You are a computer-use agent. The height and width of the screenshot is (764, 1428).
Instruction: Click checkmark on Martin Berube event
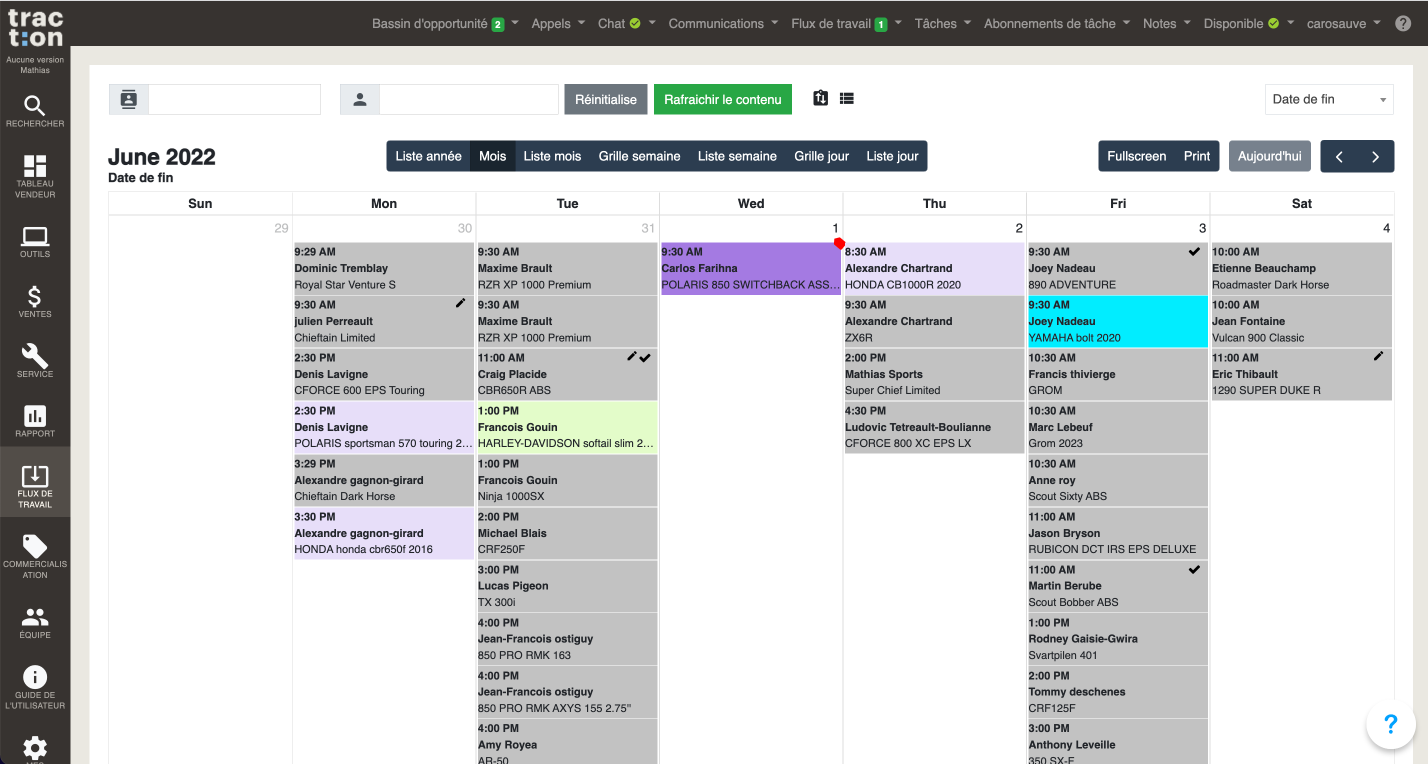pyautogui.click(x=1194, y=569)
